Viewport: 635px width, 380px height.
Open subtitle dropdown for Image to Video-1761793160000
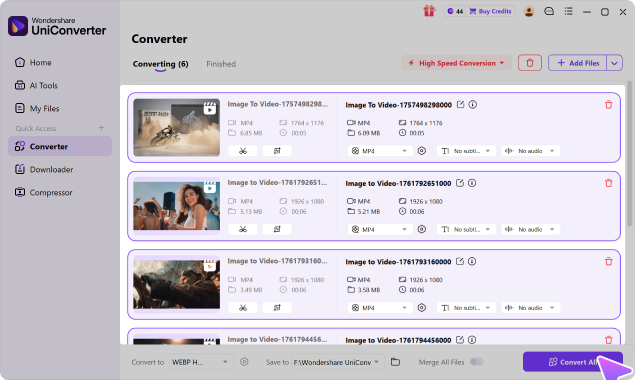tap(466, 308)
